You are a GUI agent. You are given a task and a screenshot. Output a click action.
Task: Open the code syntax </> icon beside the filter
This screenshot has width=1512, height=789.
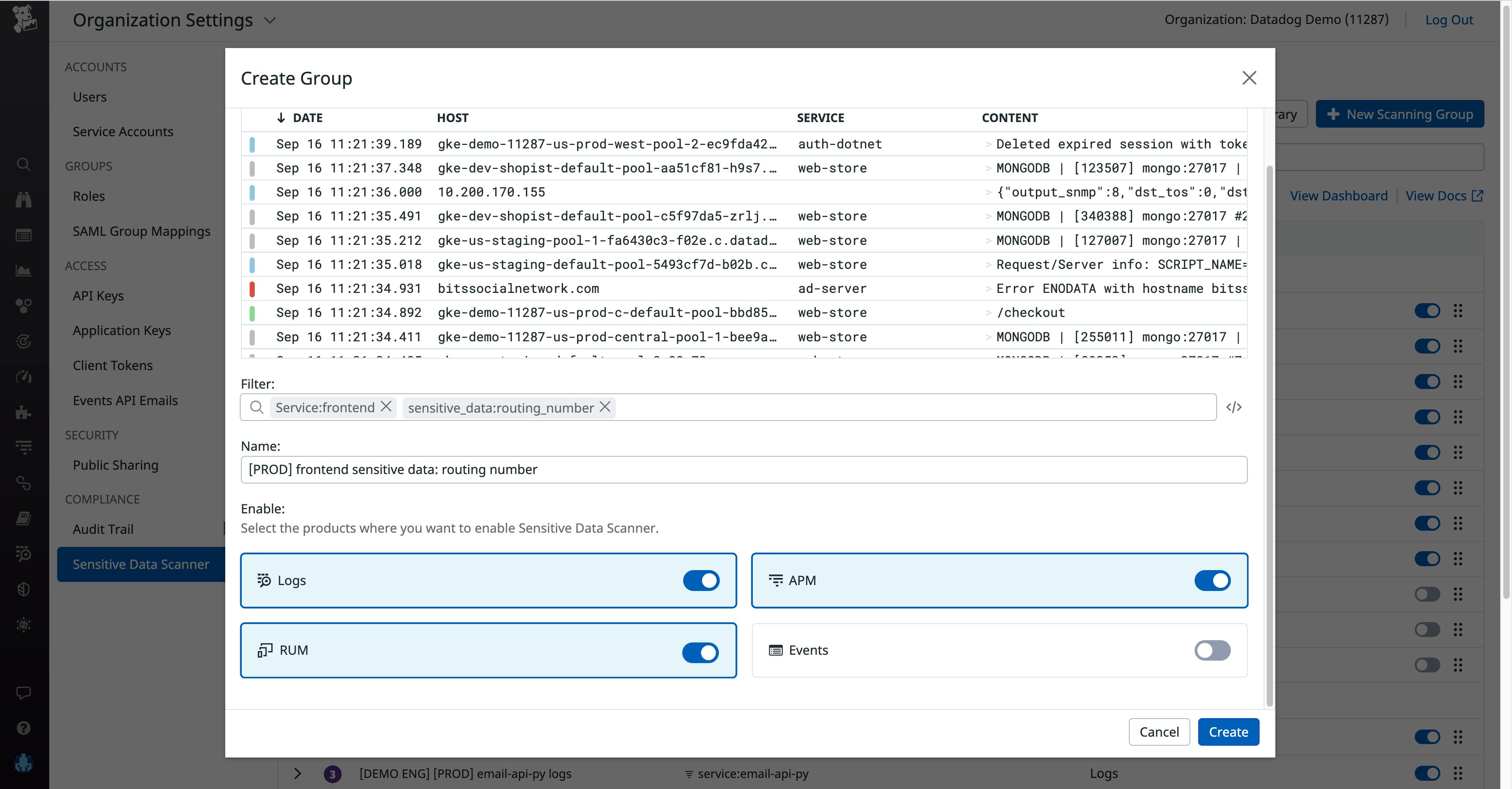[x=1234, y=407]
